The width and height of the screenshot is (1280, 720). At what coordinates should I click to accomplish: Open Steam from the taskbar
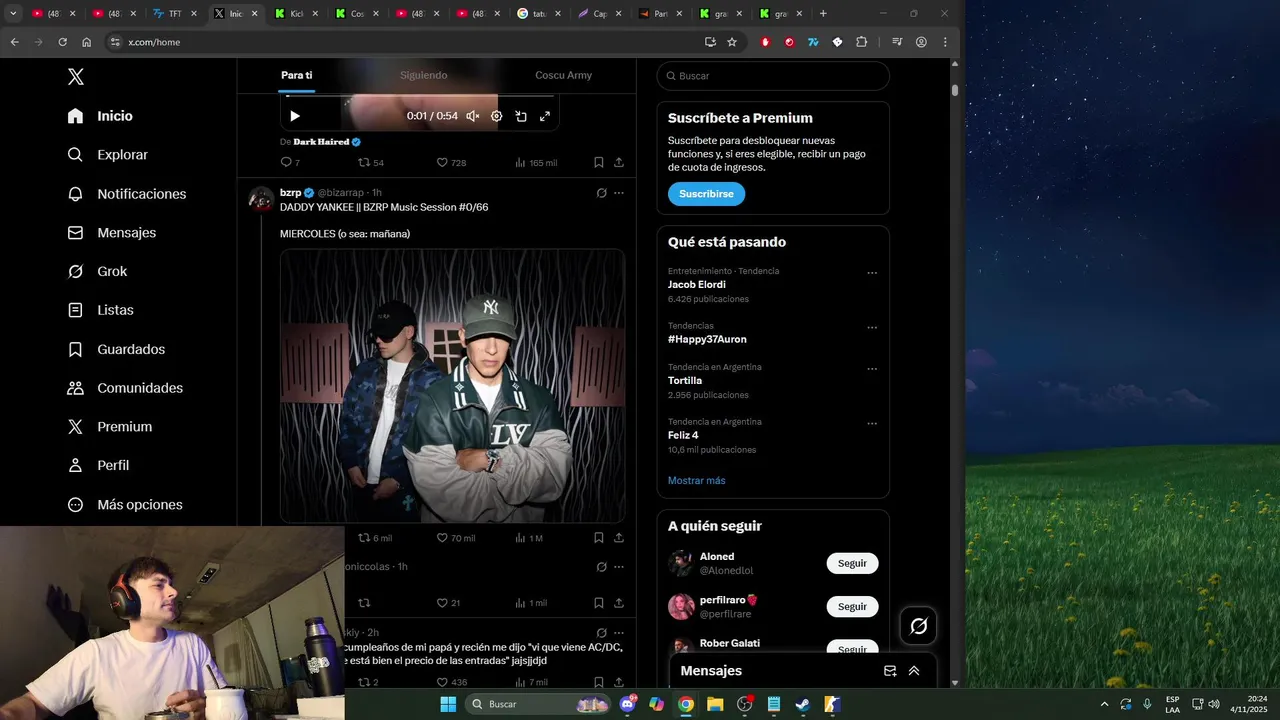click(802, 704)
